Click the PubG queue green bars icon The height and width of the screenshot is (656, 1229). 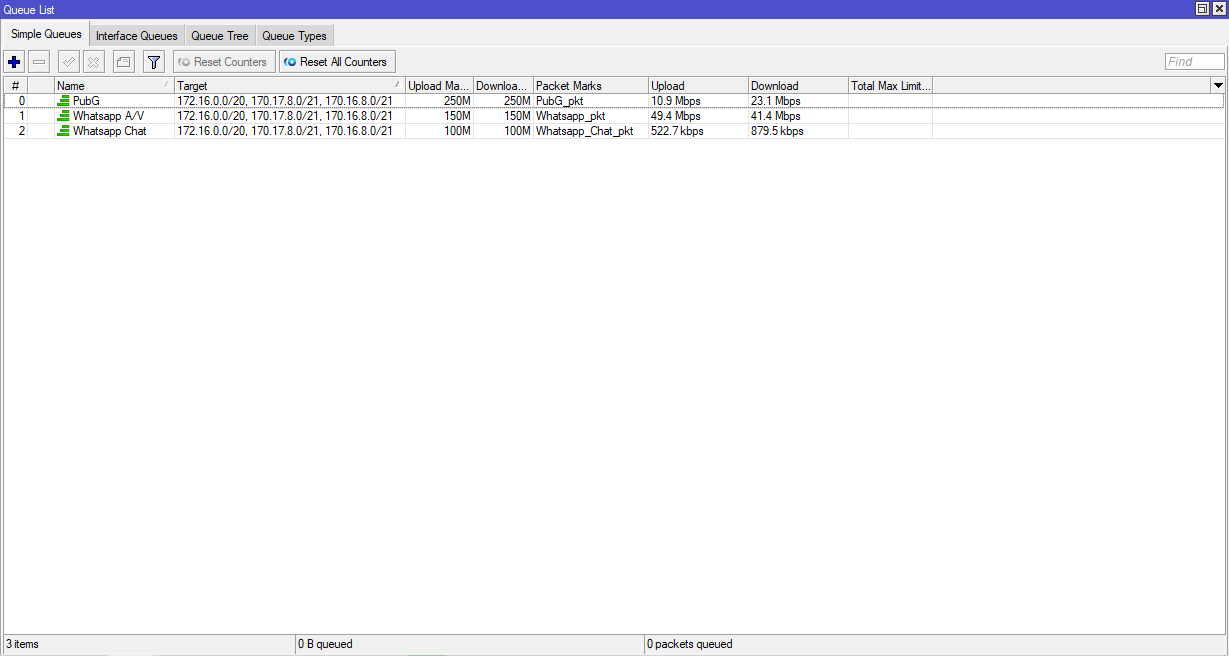pos(64,101)
